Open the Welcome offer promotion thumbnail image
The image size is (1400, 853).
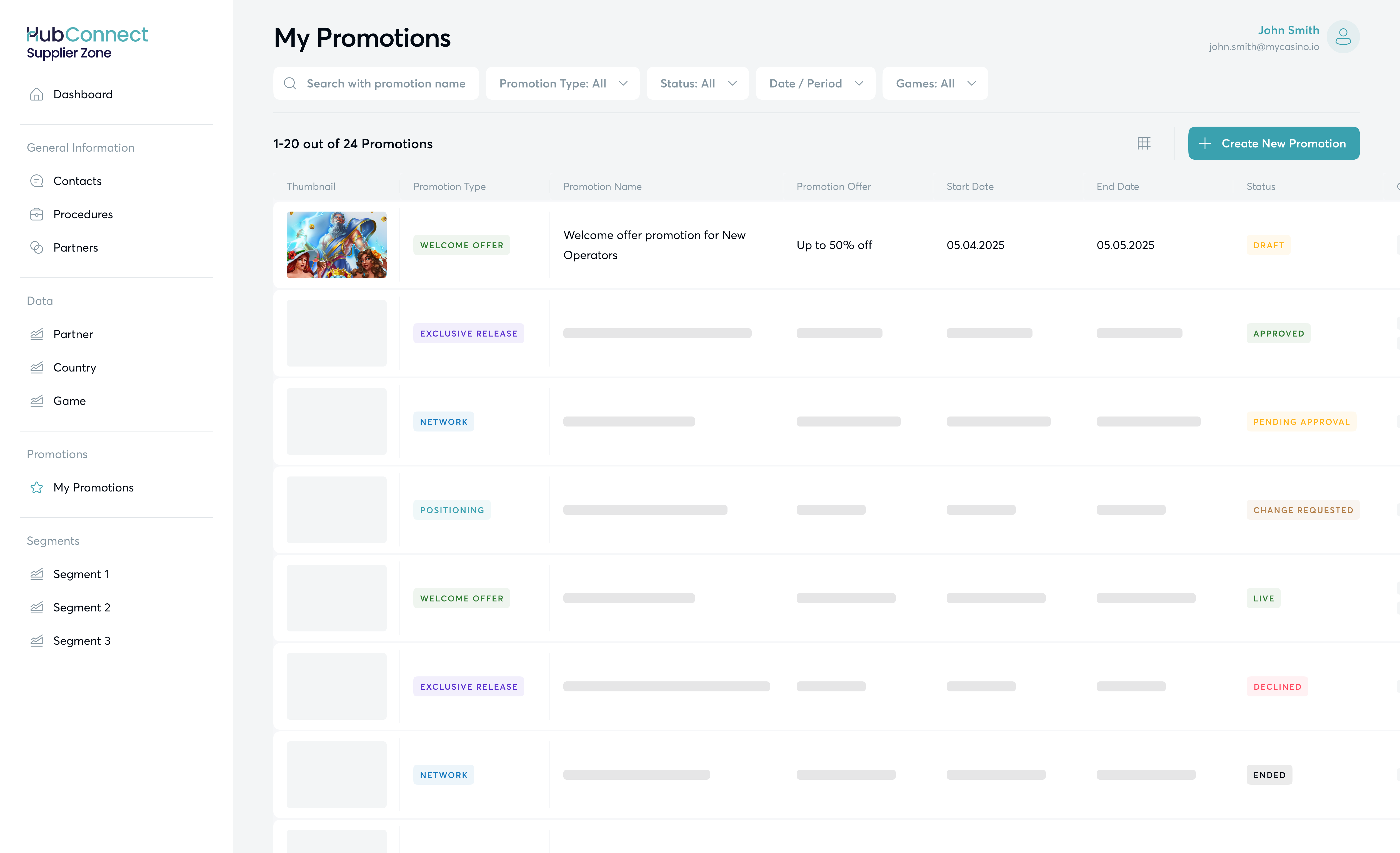point(336,245)
